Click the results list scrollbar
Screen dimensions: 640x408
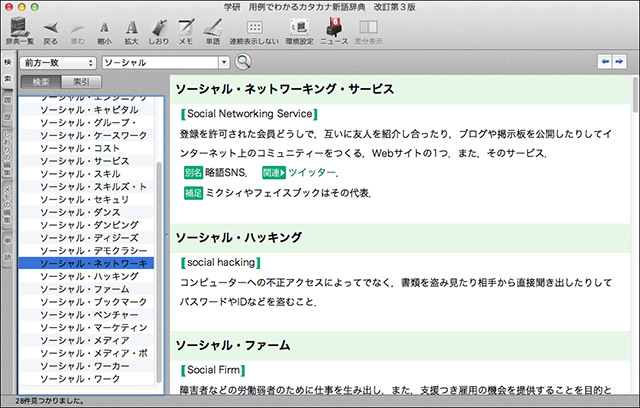[159, 271]
